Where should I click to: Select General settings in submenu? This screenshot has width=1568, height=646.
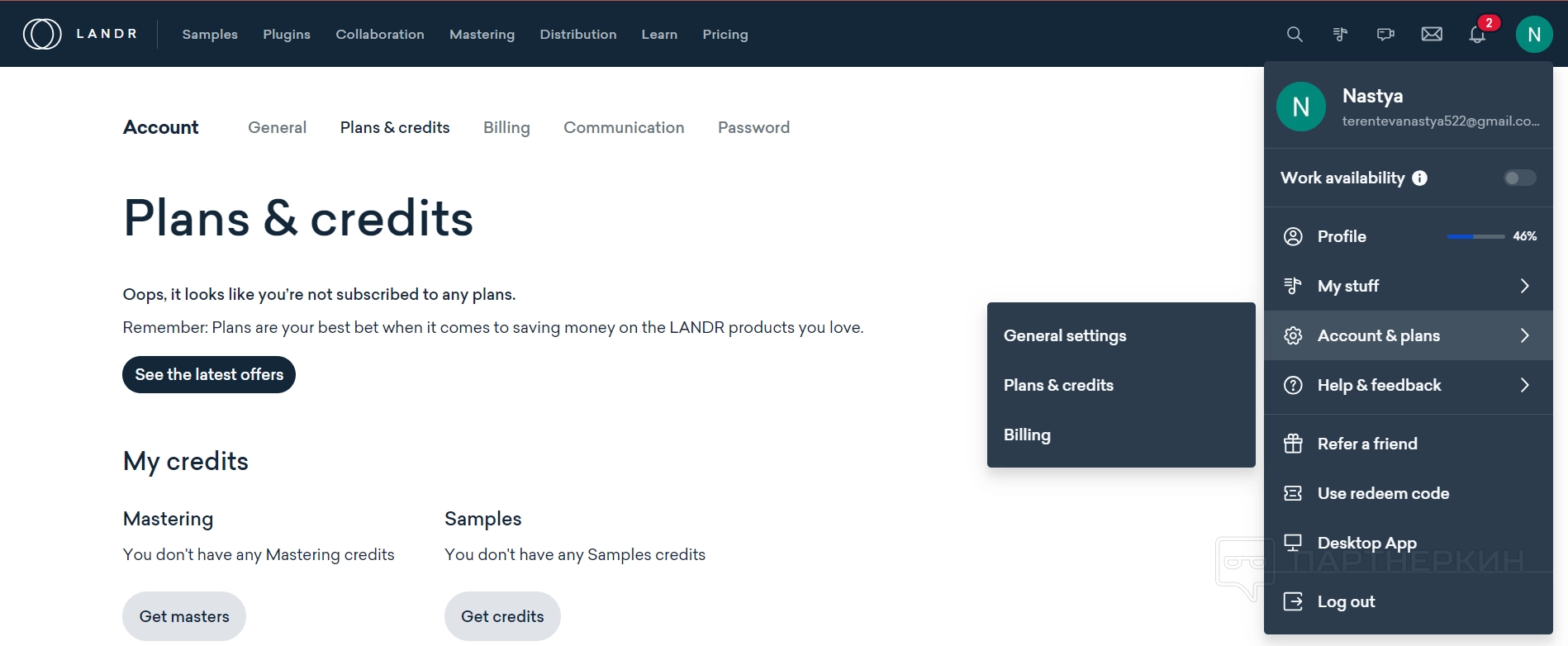(1065, 335)
